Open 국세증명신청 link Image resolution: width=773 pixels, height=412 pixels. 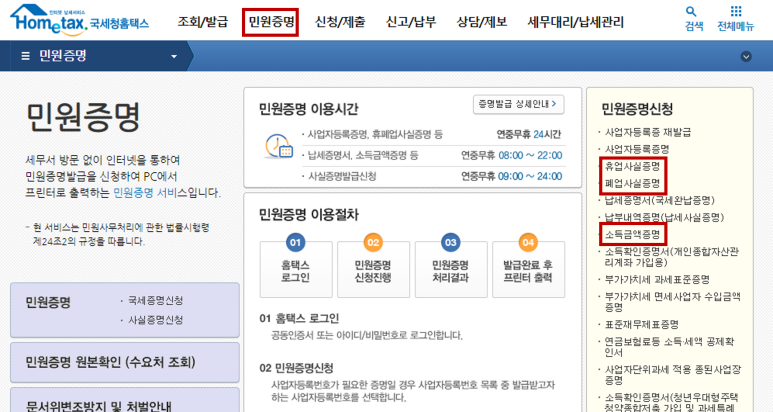(x=155, y=300)
